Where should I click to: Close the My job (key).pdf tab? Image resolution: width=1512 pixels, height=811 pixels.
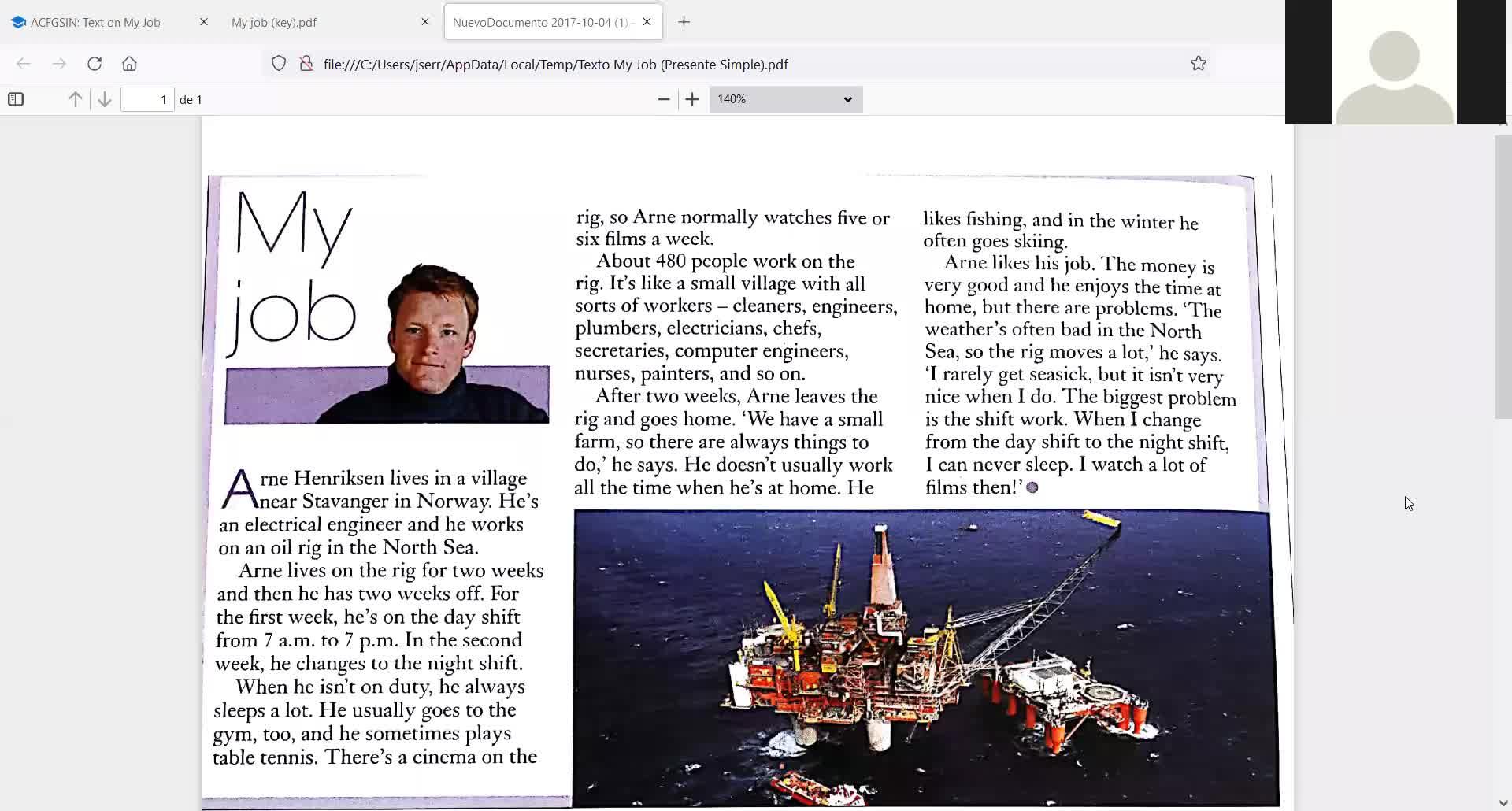click(x=425, y=22)
